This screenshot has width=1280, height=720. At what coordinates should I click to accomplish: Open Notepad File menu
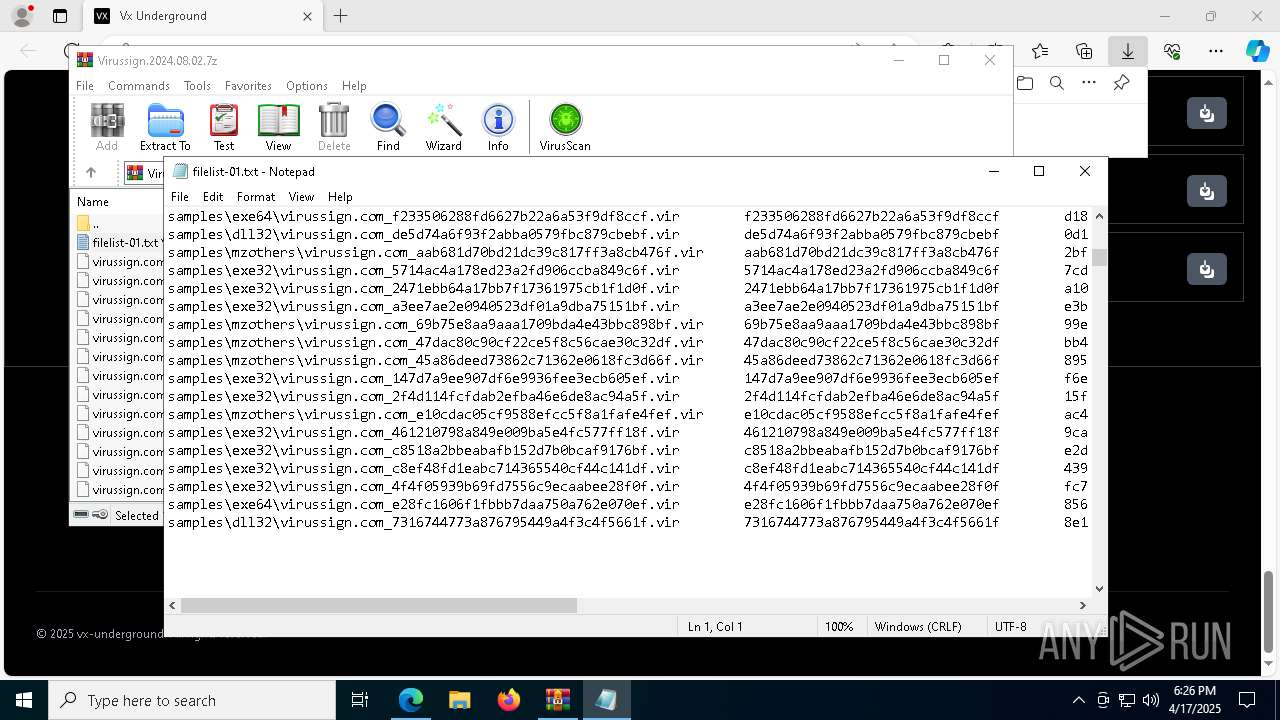click(x=180, y=197)
